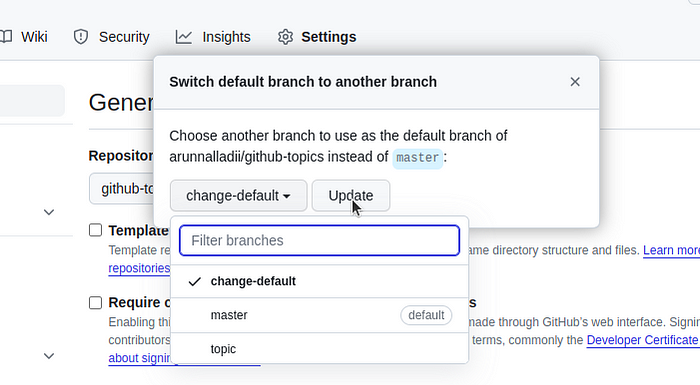Screen dimensions: 700x385
Task: Click the checkmark beside change-default
Action: click(x=195, y=281)
